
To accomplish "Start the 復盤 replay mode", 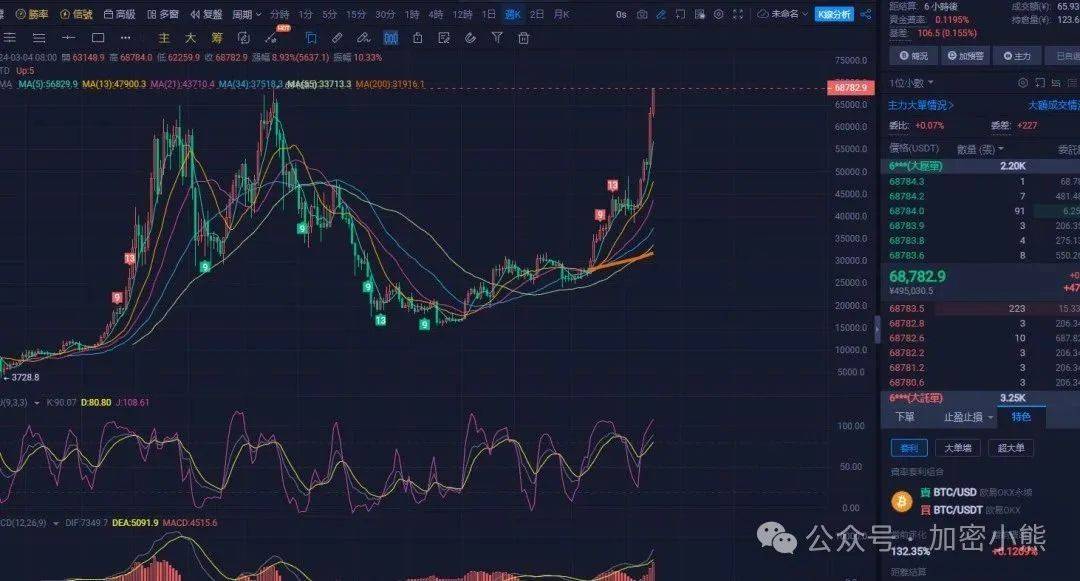I will click(x=207, y=14).
